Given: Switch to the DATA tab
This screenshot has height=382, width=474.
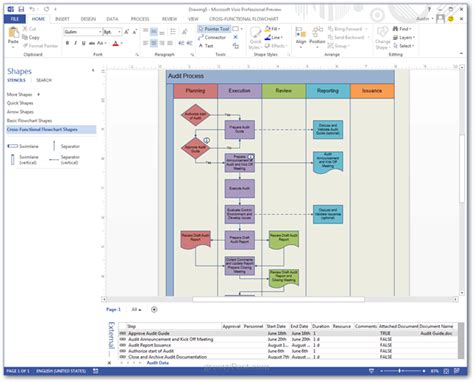Looking at the screenshot, I should [x=112, y=19].
